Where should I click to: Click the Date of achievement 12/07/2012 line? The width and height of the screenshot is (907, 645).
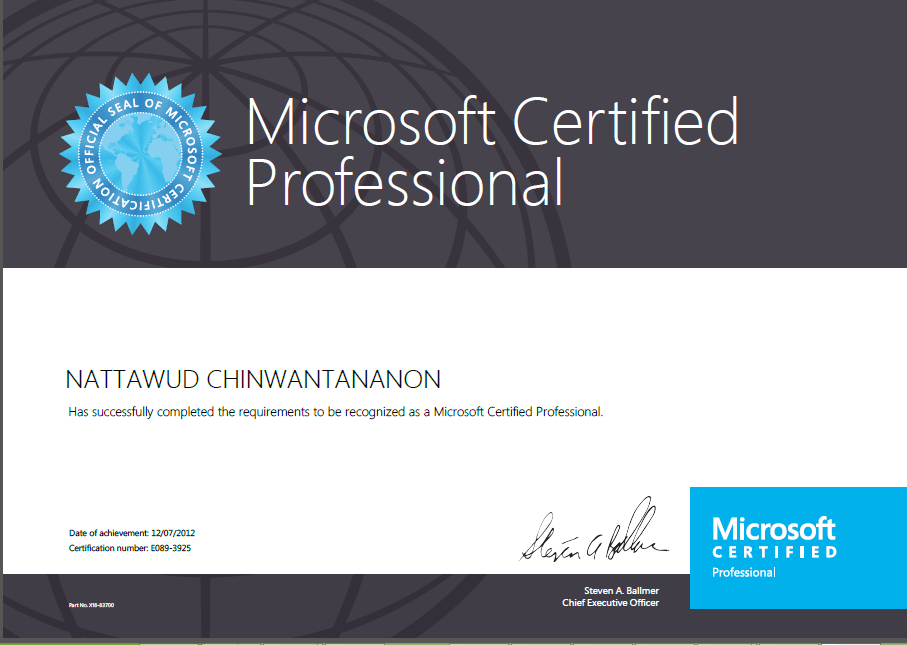pyautogui.click(x=132, y=533)
